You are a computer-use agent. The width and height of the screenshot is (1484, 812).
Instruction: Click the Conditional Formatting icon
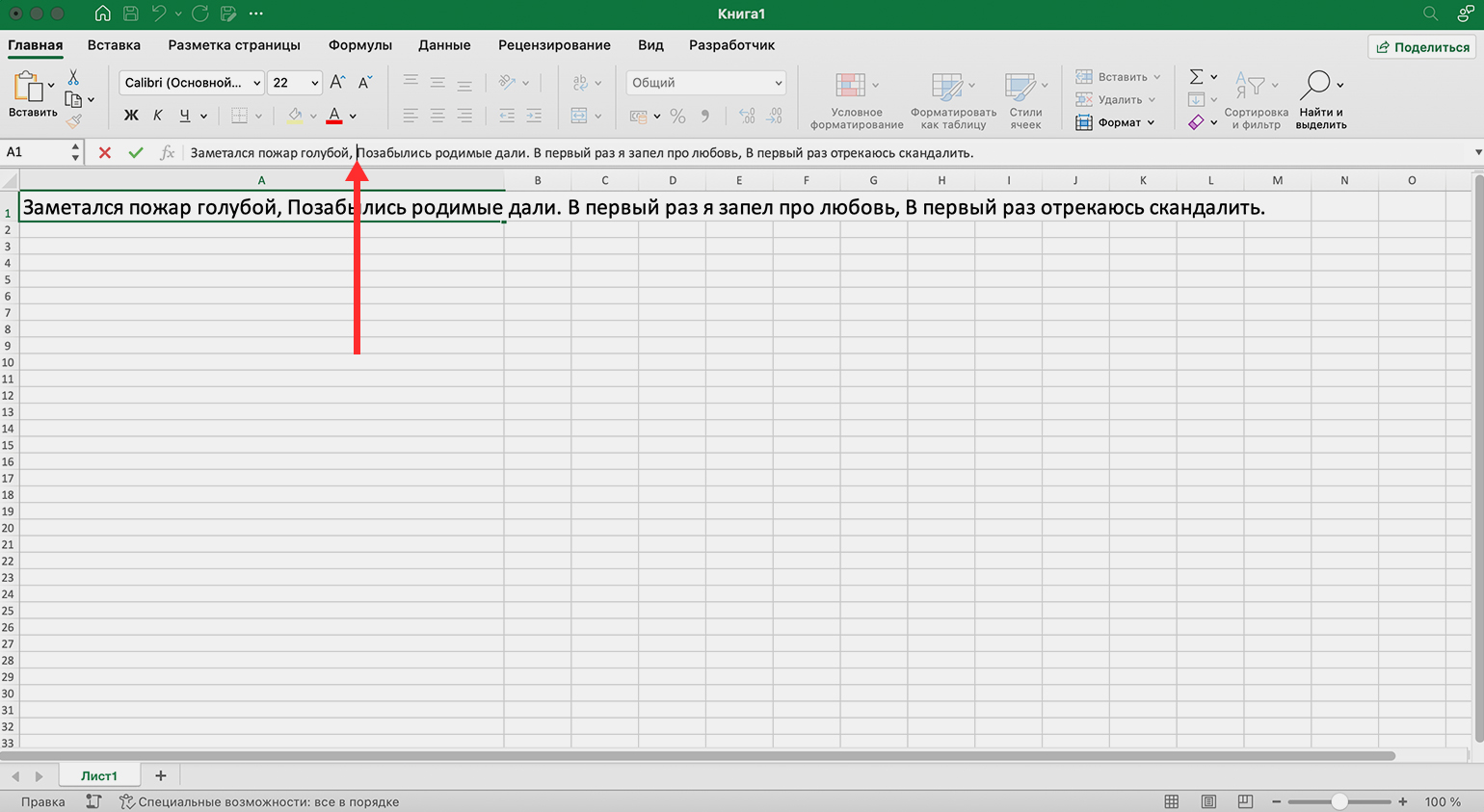tap(850, 86)
